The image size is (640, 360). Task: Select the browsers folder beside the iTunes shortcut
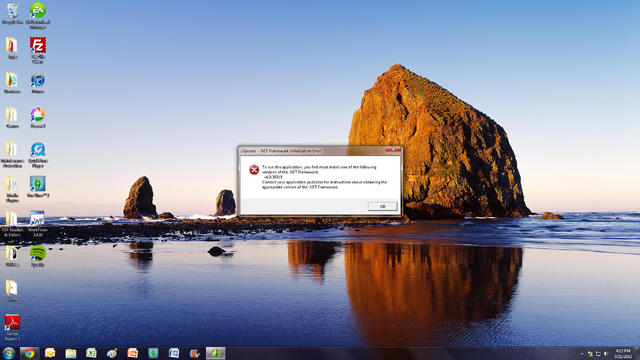coord(12,83)
